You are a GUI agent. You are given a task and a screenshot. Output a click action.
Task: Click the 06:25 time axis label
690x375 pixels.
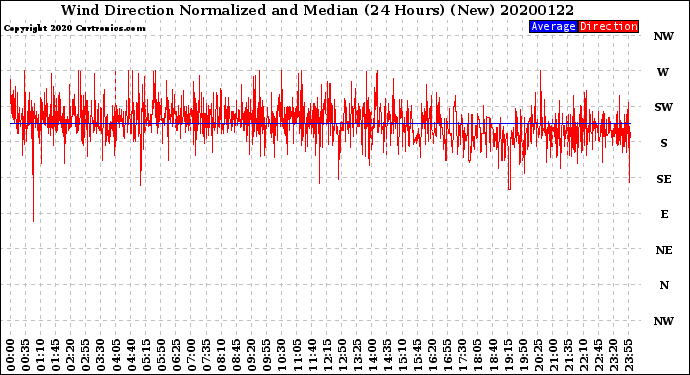[x=176, y=355]
